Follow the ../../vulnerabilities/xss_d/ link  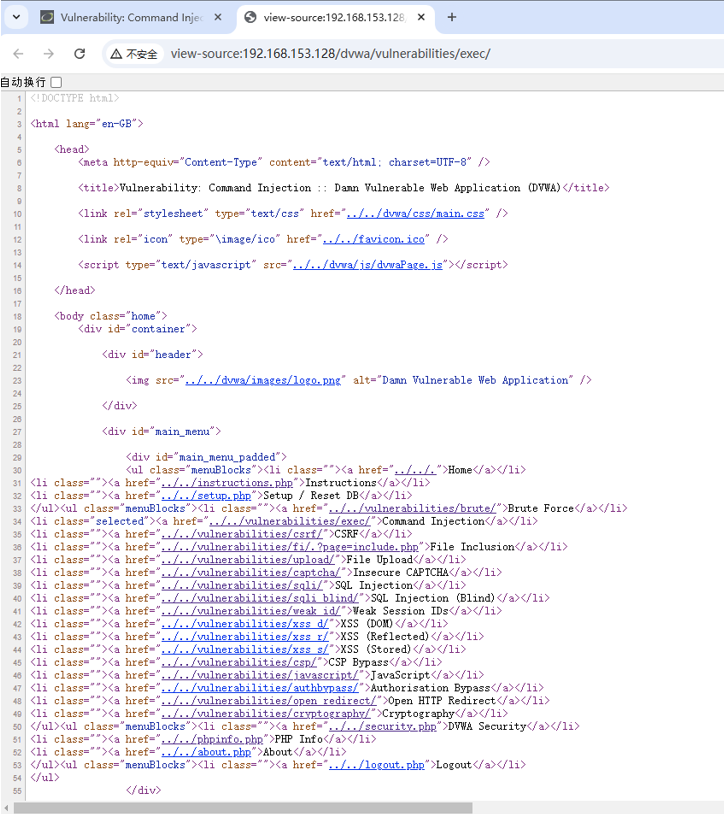click(x=245, y=623)
